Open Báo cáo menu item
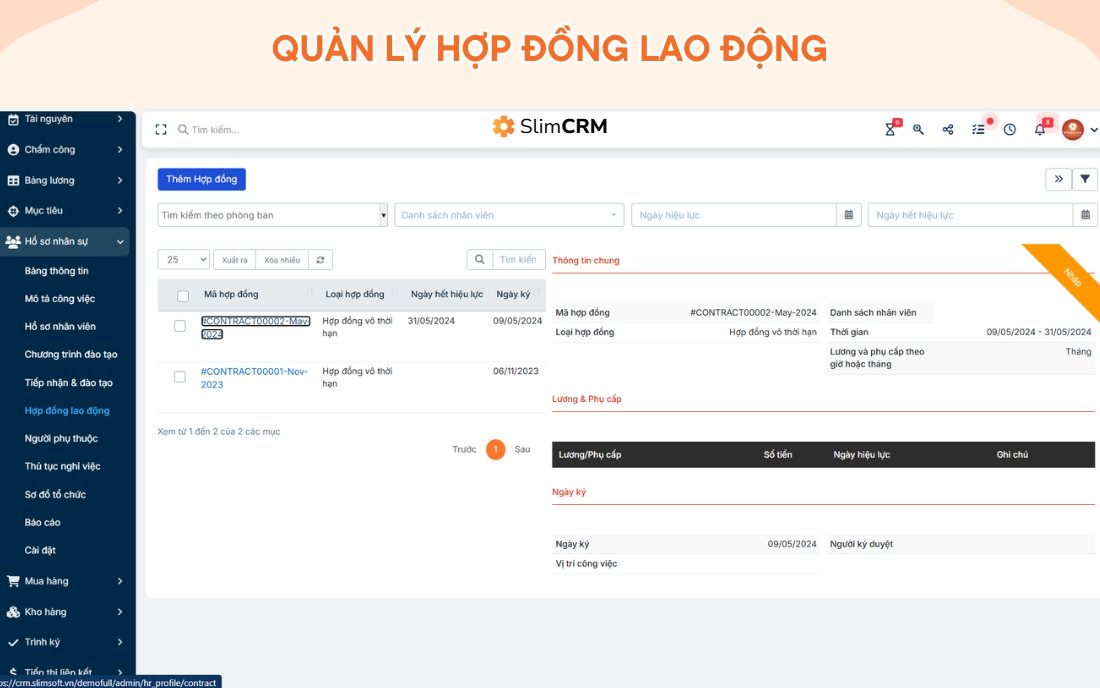This screenshot has height=688, width=1100. tap(43, 522)
